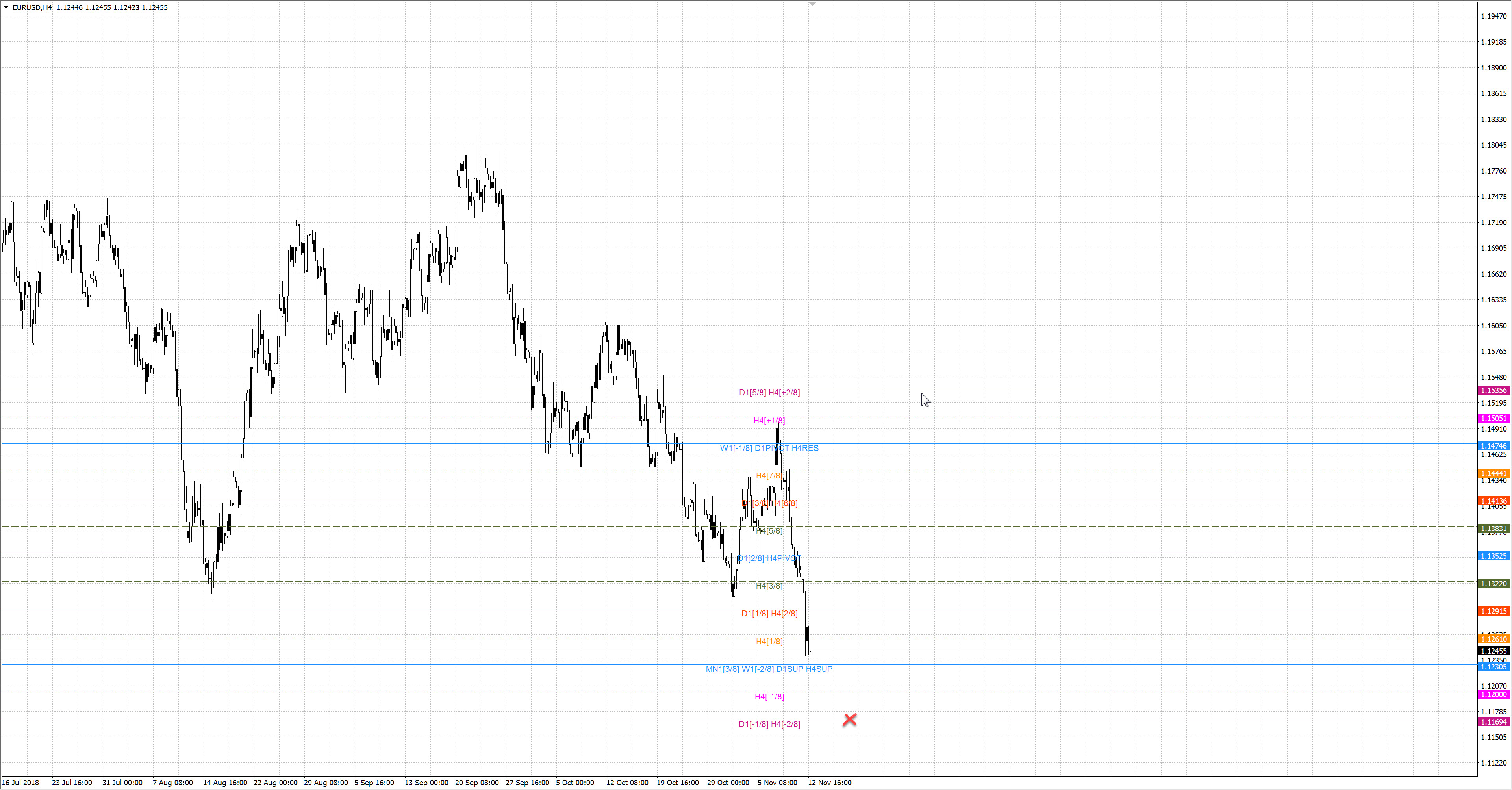Screen dimensions: 1512x790
Task: Click the red X marker on the chart
Action: tap(849, 719)
